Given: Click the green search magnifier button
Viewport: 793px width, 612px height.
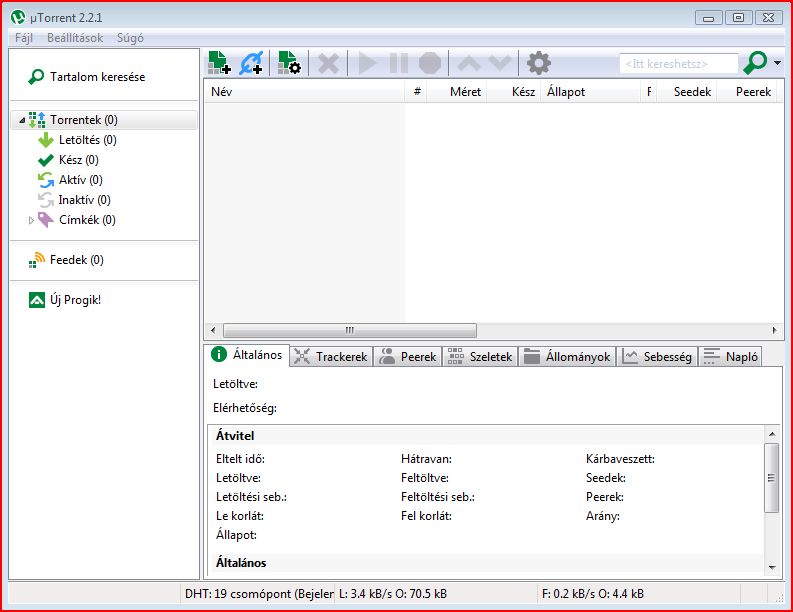Looking at the screenshot, I should pyautogui.click(x=755, y=63).
